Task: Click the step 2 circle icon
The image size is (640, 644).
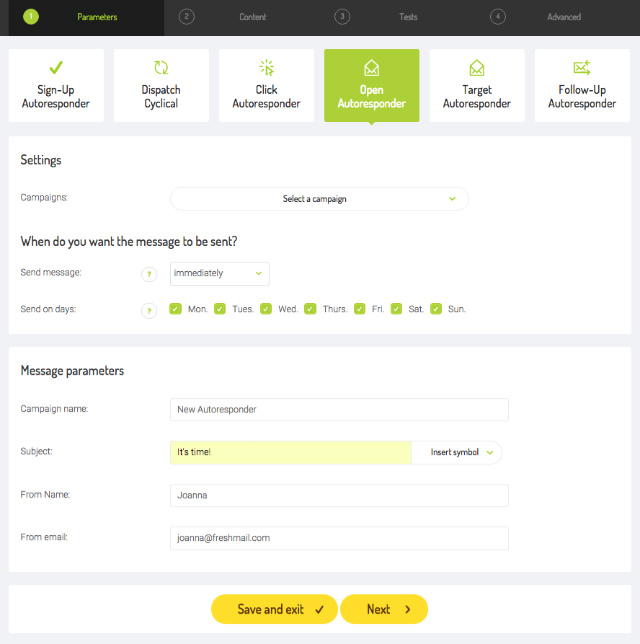Action: click(x=186, y=17)
